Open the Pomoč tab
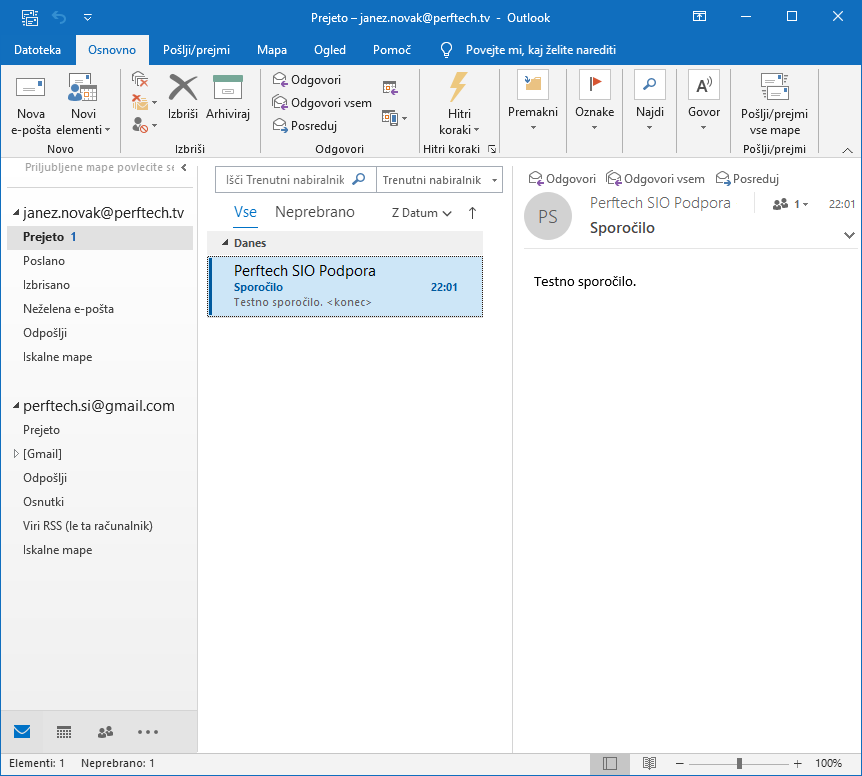Viewport: 862px width, 776px height. click(x=391, y=50)
